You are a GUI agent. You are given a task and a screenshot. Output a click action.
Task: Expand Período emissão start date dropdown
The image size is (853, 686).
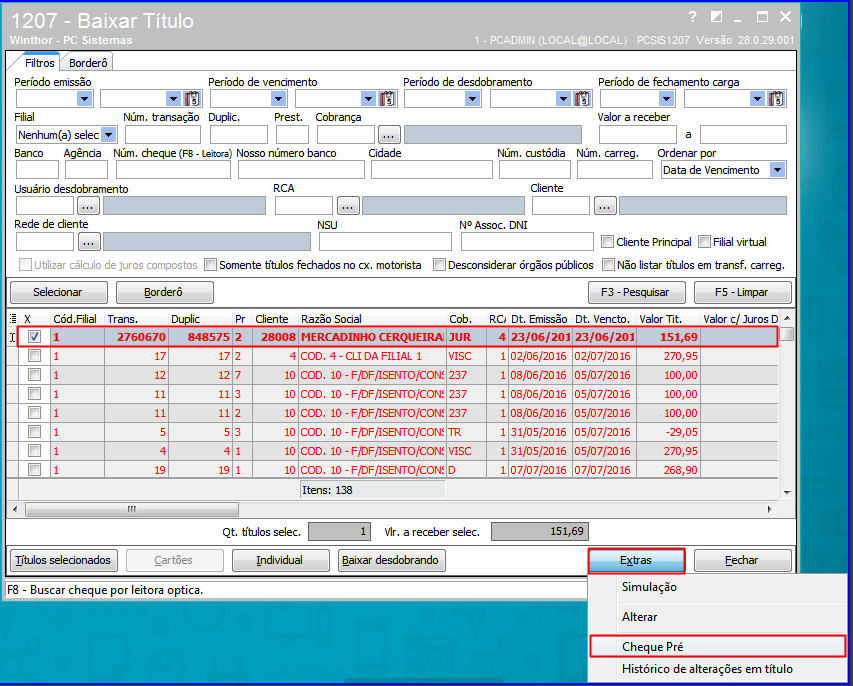point(84,99)
